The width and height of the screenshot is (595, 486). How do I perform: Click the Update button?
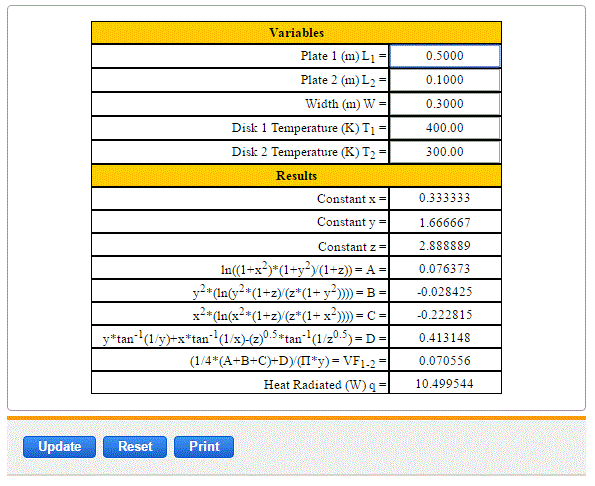click(x=59, y=447)
